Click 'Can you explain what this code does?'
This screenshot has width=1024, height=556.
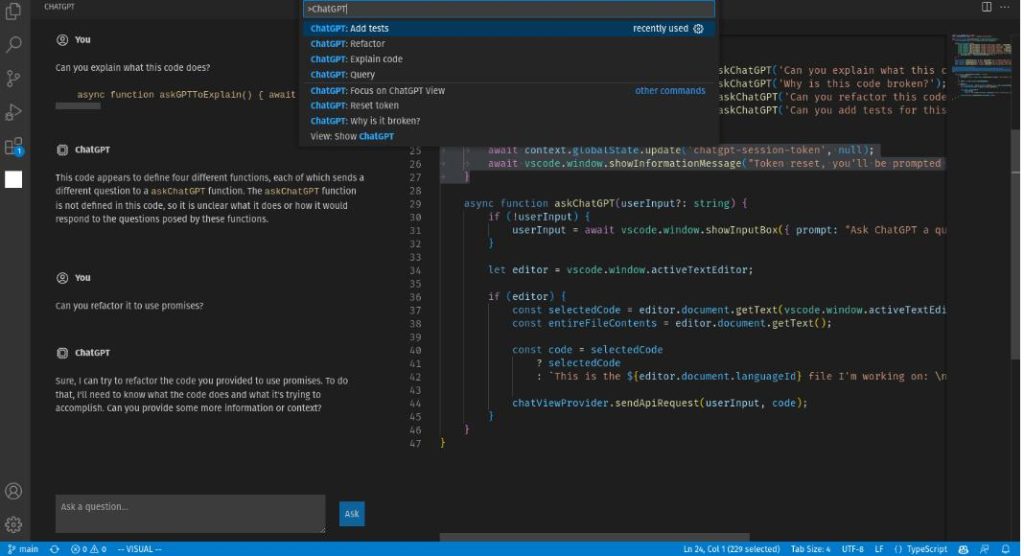[133, 67]
